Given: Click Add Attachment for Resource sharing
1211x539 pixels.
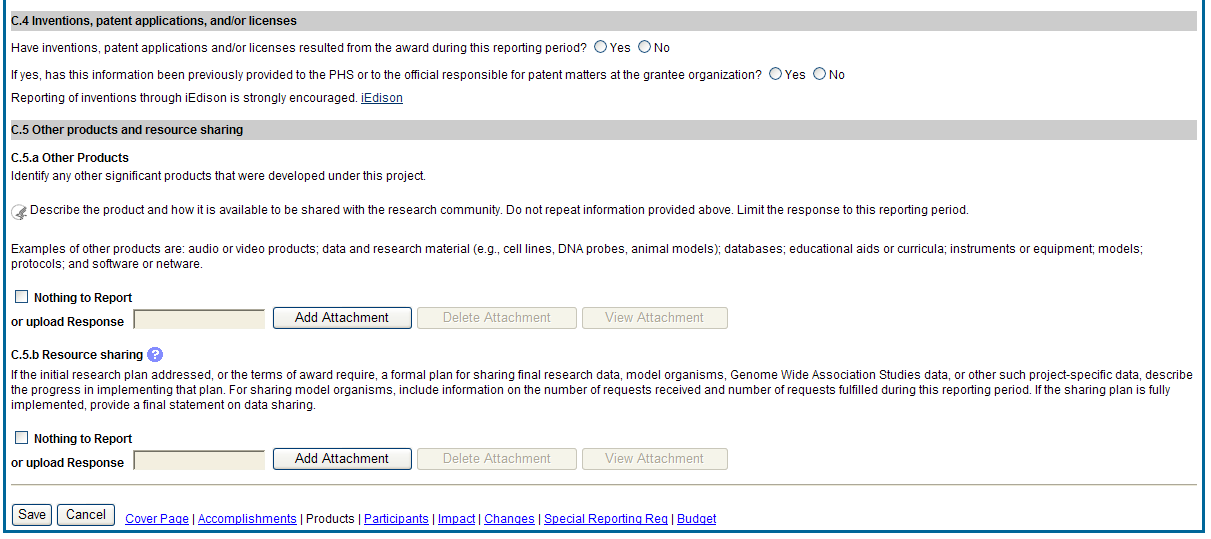Looking at the screenshot, I should (x=342, y=459).
